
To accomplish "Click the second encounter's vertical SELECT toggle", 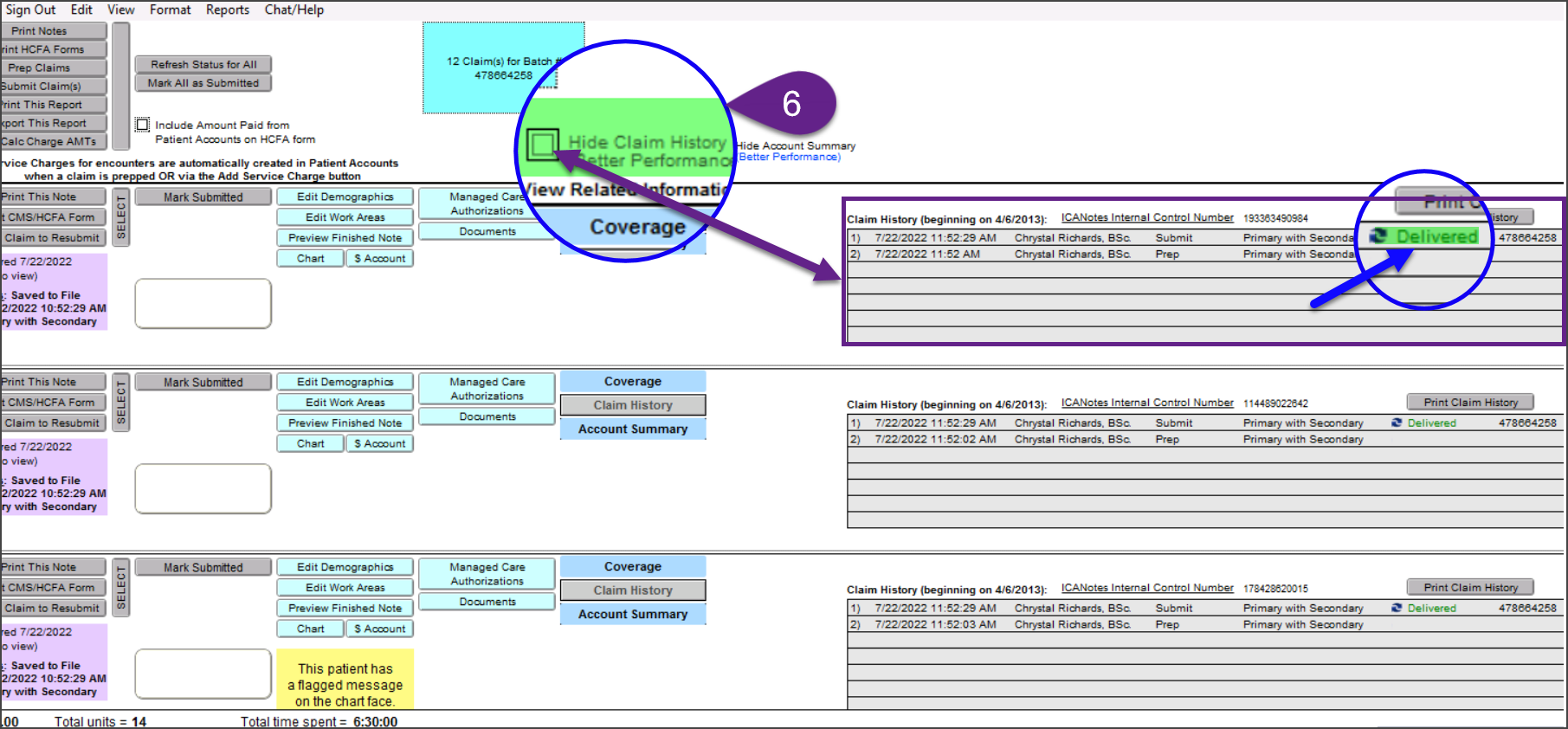I will click(121, 403).
